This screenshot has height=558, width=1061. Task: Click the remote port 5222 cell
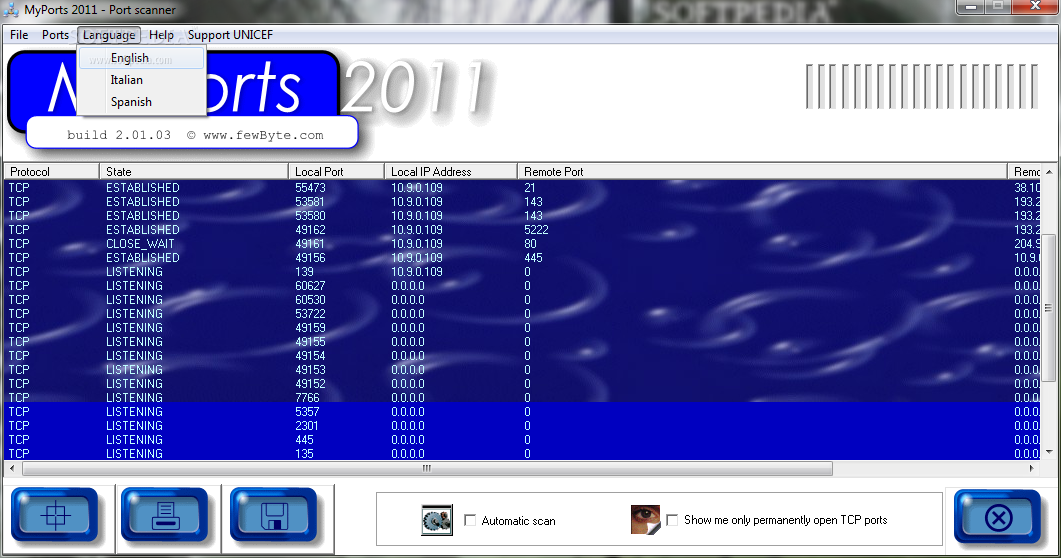[536, 229]
